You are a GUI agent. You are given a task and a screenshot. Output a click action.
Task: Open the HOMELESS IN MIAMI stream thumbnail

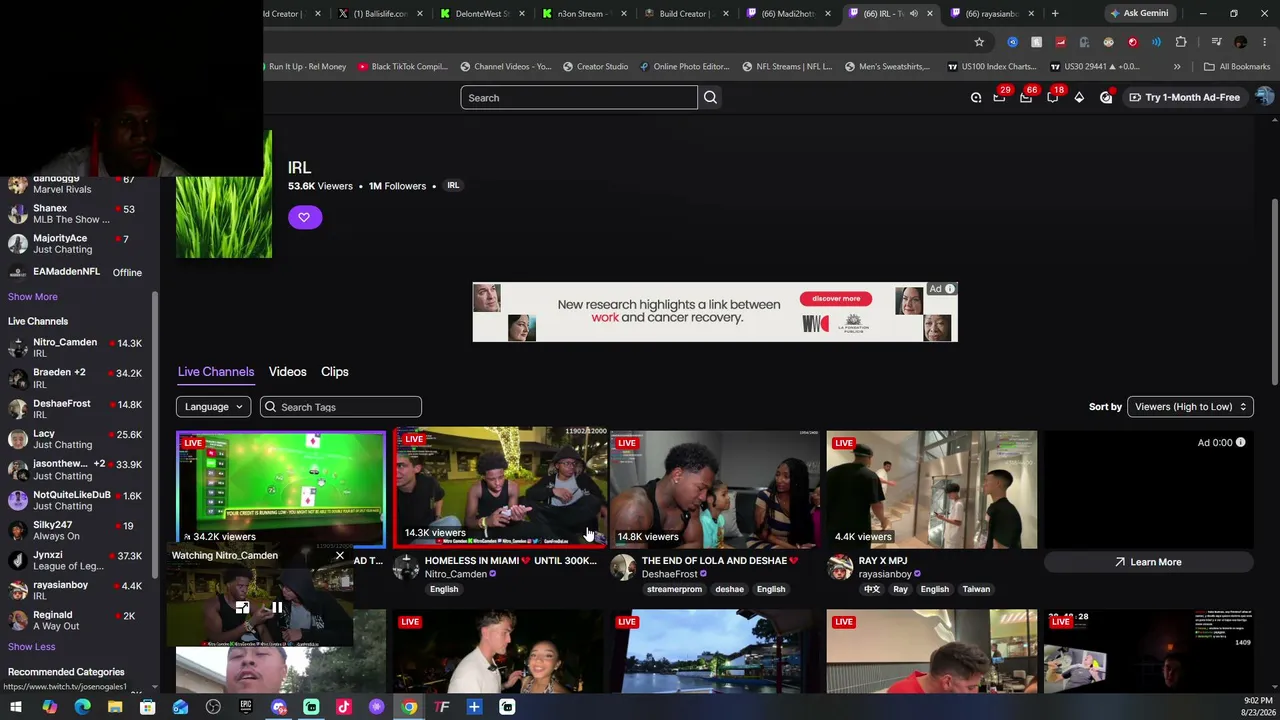[500, 488]
